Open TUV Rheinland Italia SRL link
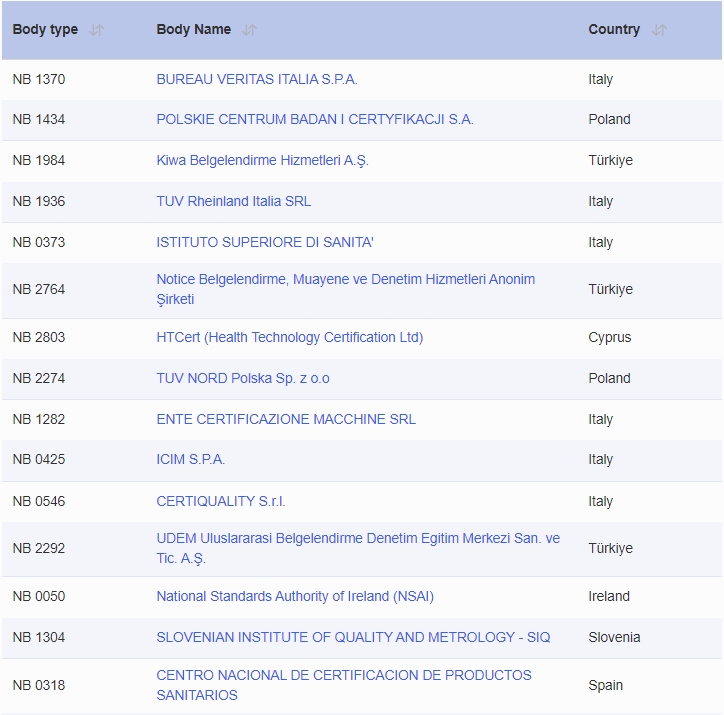 pyautogui.click(x=234, y=201)
